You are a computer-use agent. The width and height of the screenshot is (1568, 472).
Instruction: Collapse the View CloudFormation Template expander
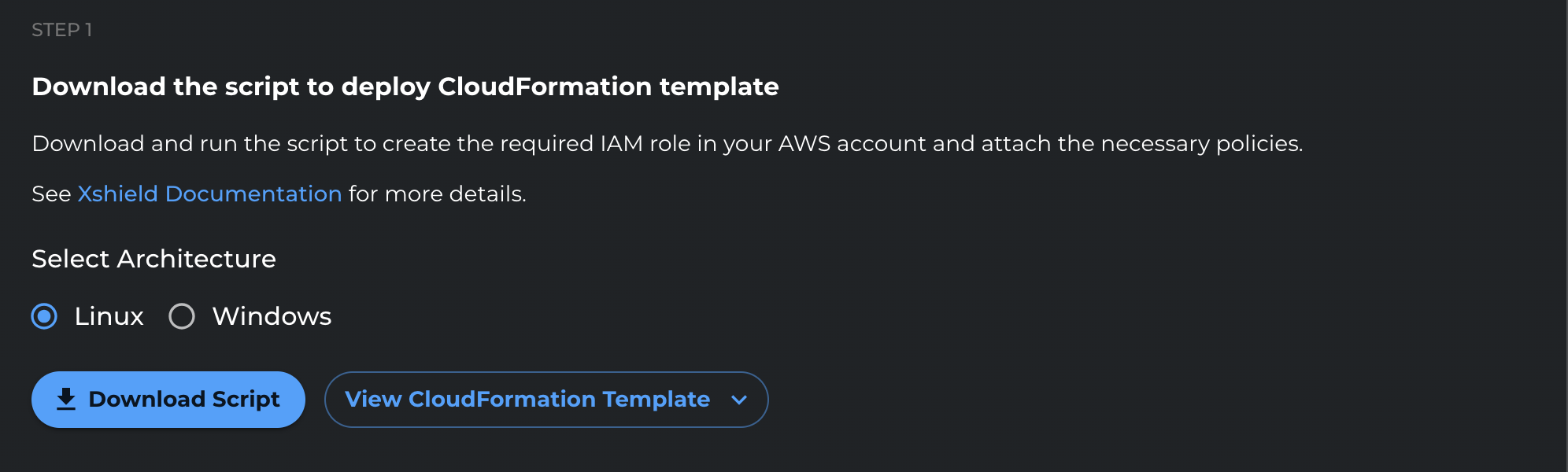pos(546,400)
